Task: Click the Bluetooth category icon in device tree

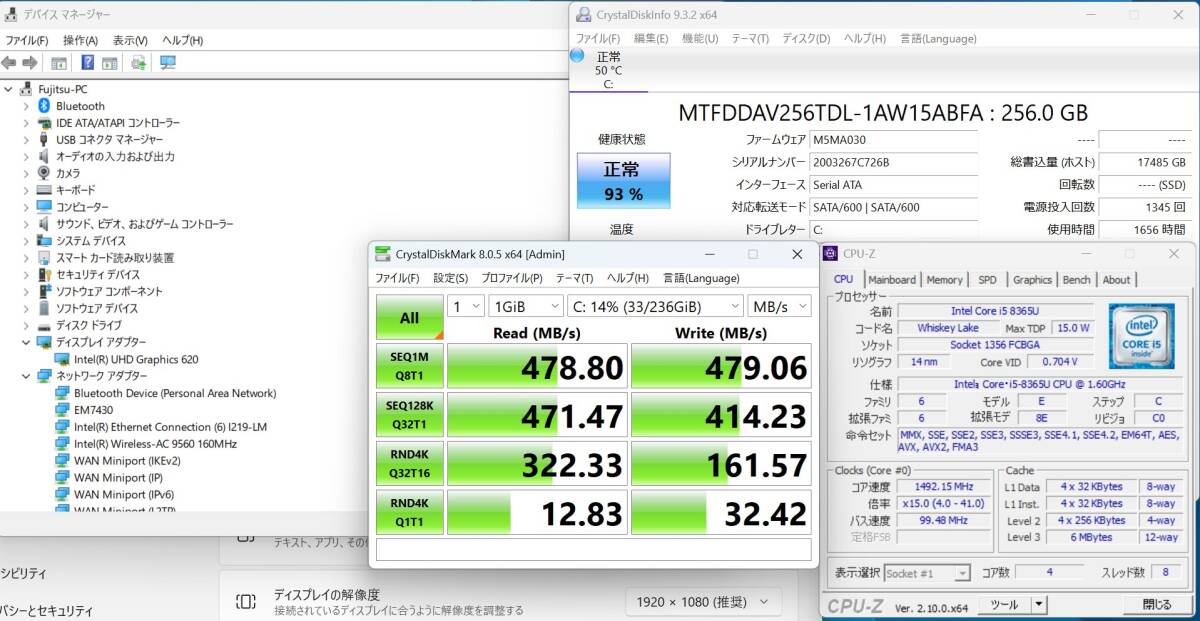Action: pos(44,106)
